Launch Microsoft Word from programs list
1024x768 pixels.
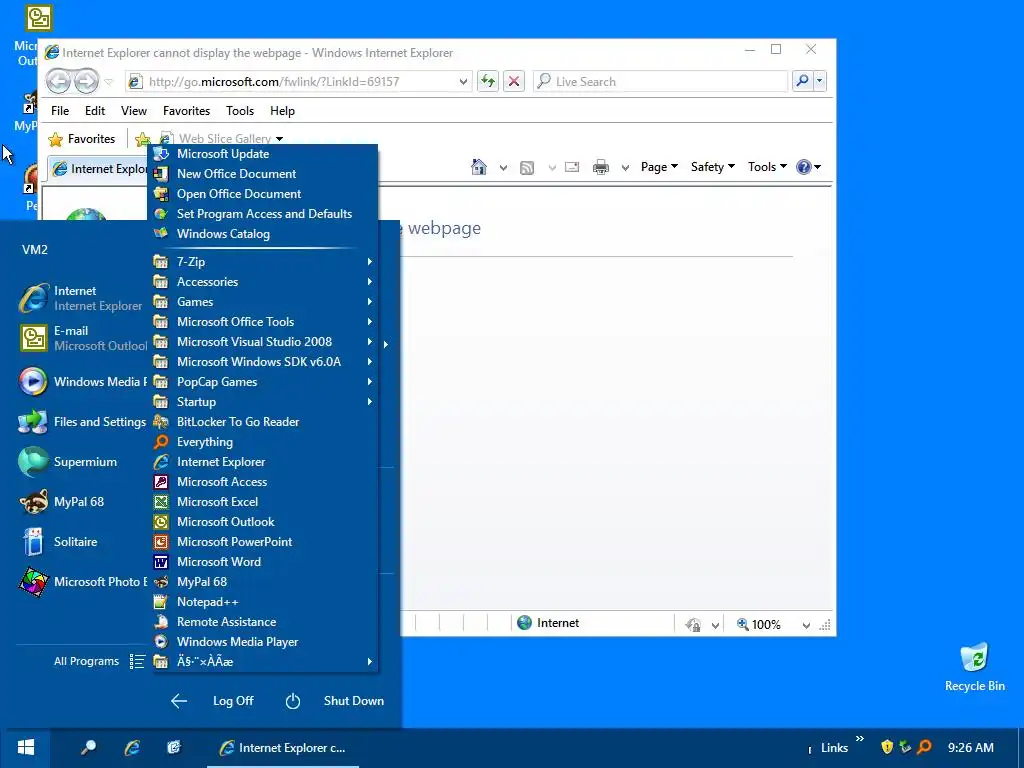tap(264, 562)
